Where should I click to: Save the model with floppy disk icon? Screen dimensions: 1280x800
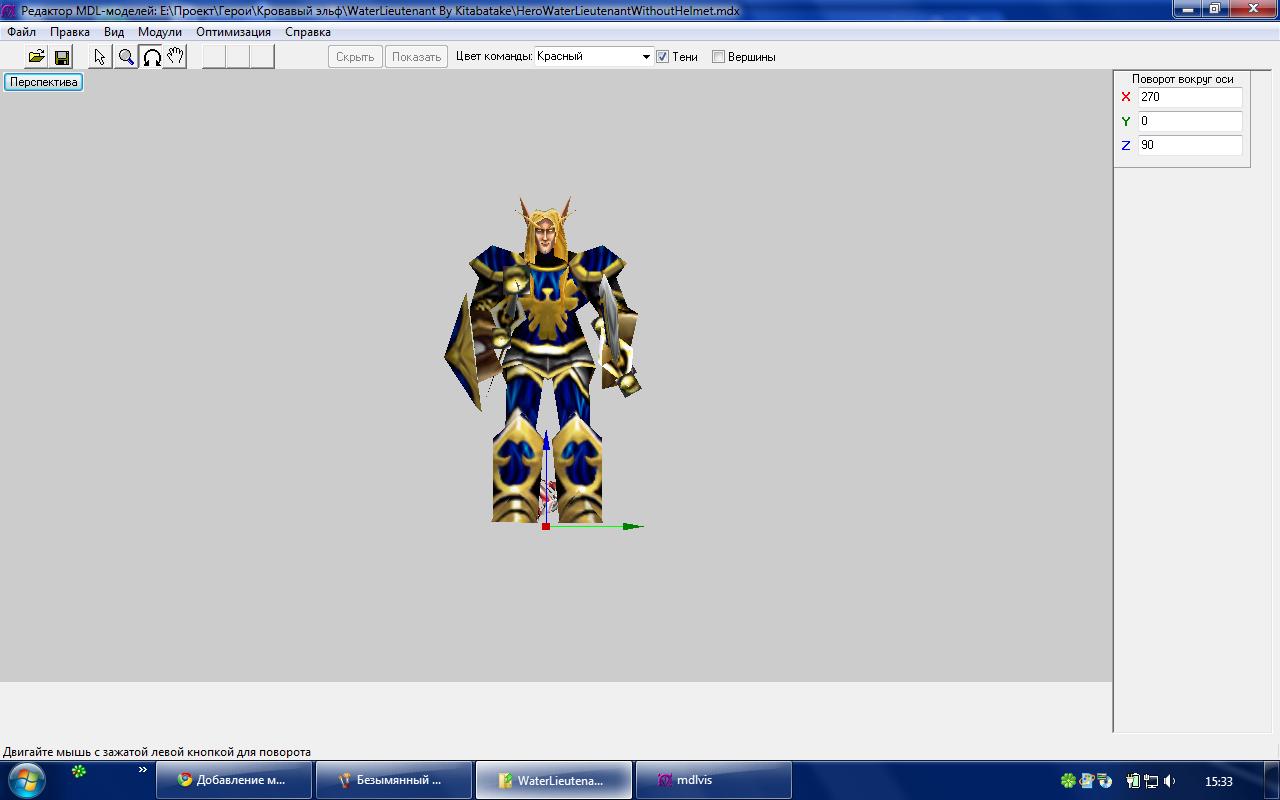[61, 57]
